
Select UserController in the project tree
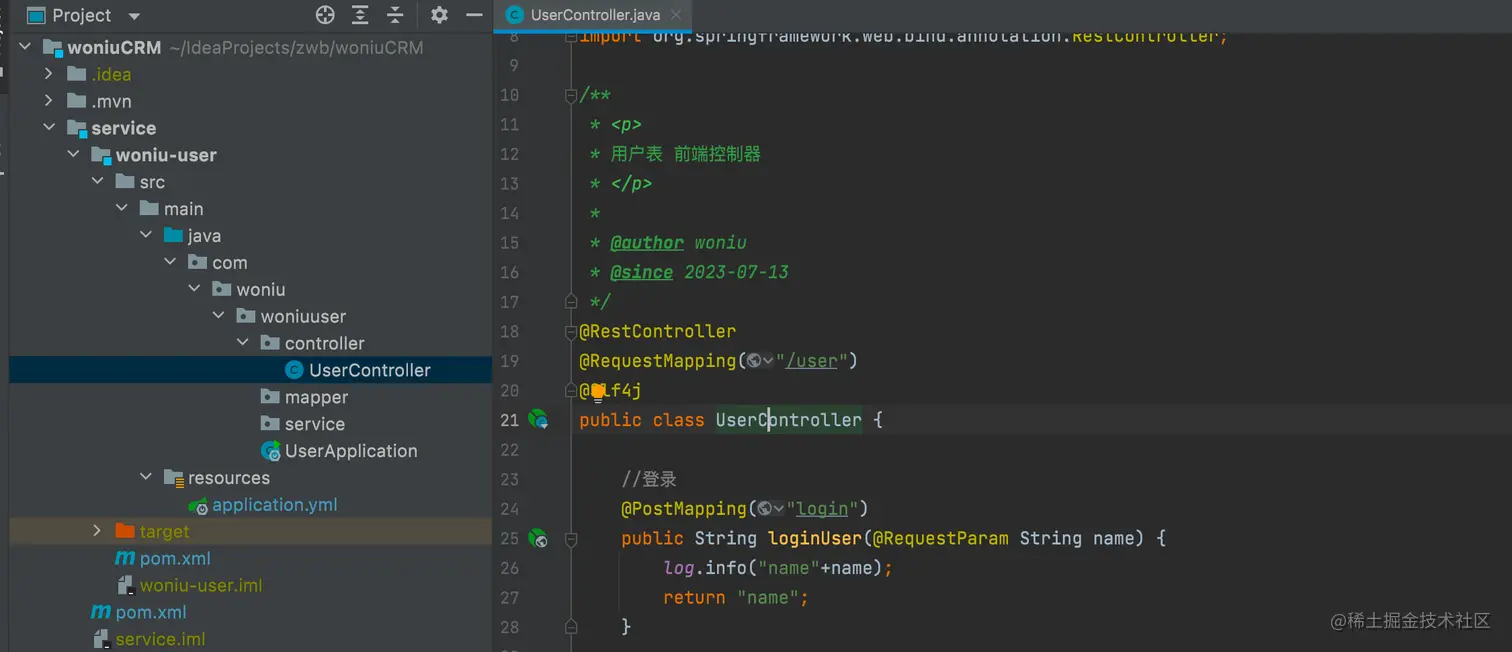[x=250, y=370]
